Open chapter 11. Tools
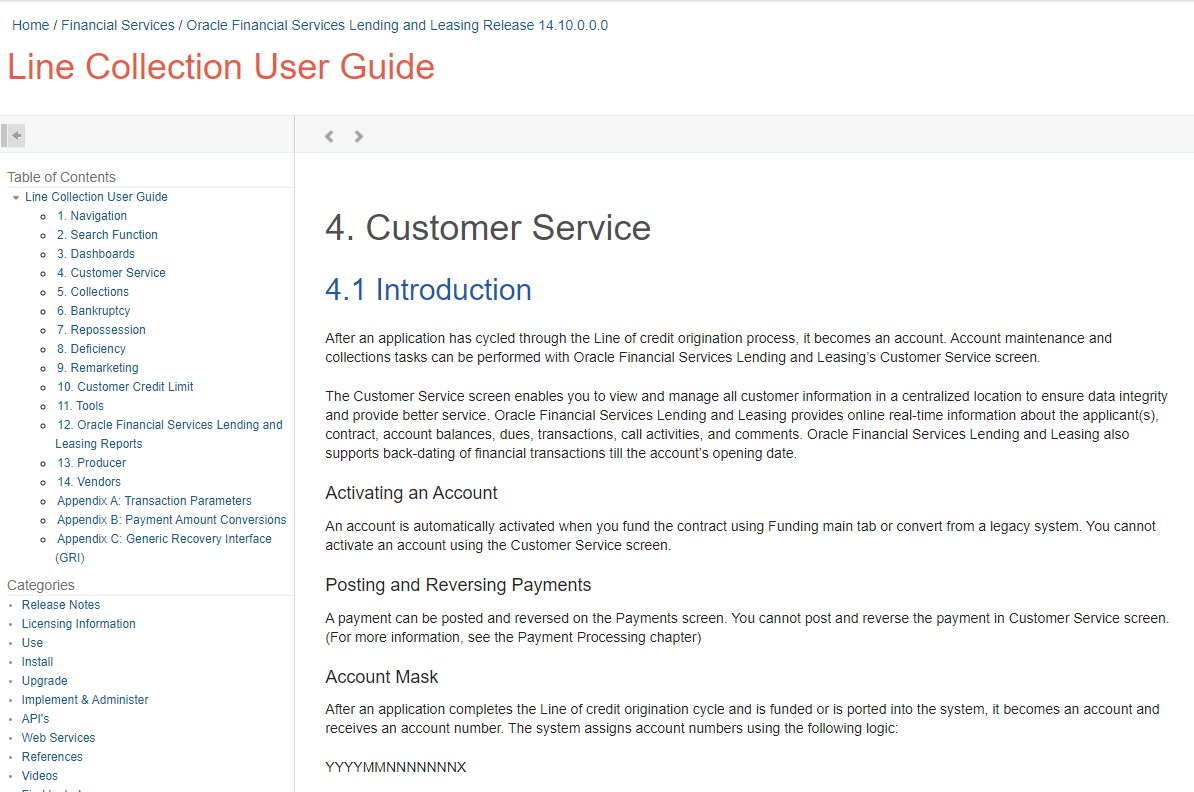 coord(81,406)
